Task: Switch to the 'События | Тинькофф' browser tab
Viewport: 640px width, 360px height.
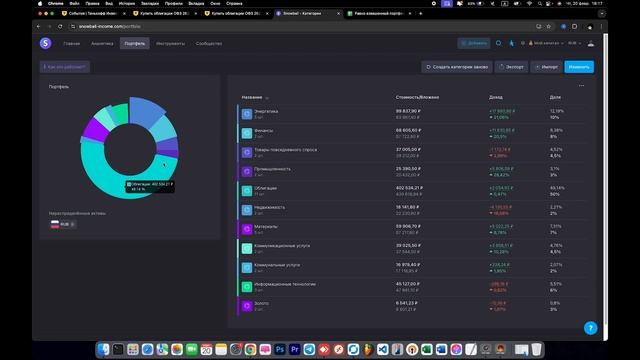Action: 93,13
